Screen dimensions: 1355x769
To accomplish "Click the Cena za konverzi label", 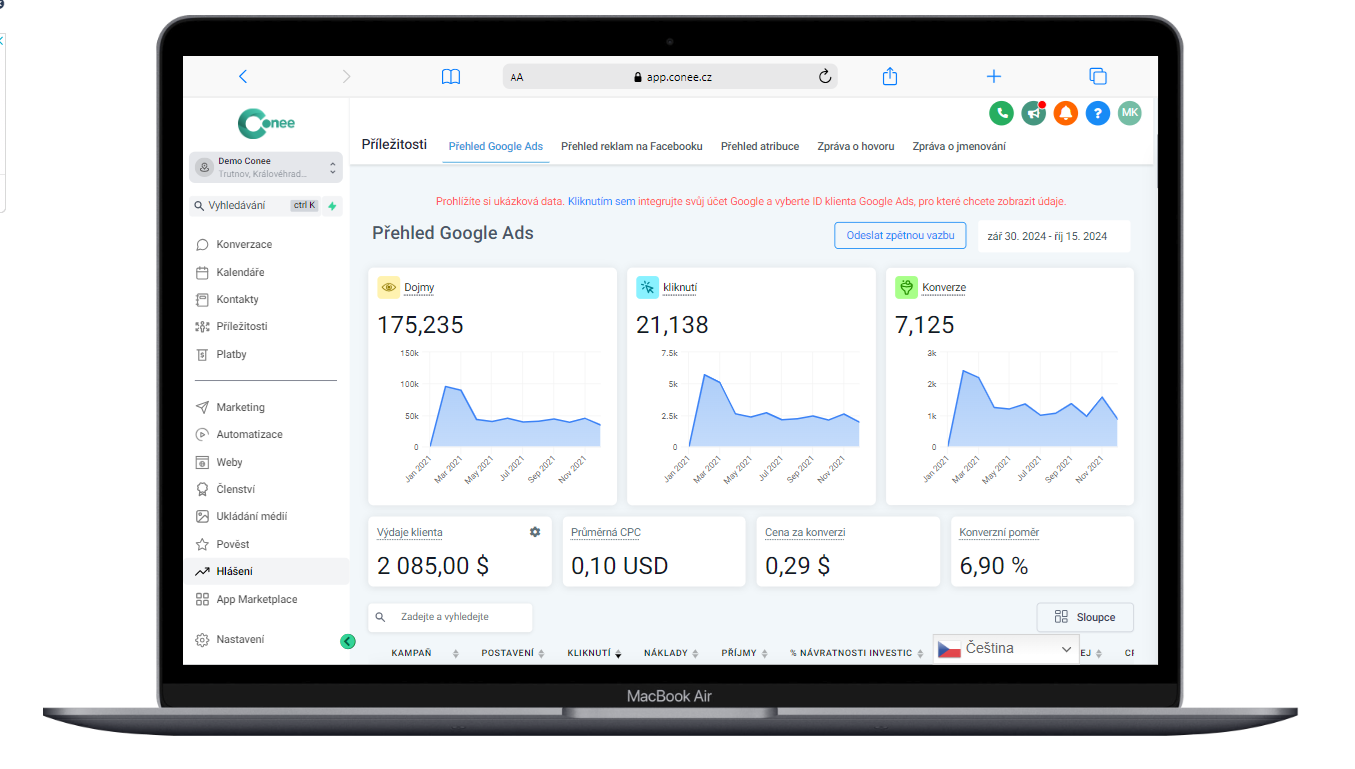I will click(x=805, y=533).
